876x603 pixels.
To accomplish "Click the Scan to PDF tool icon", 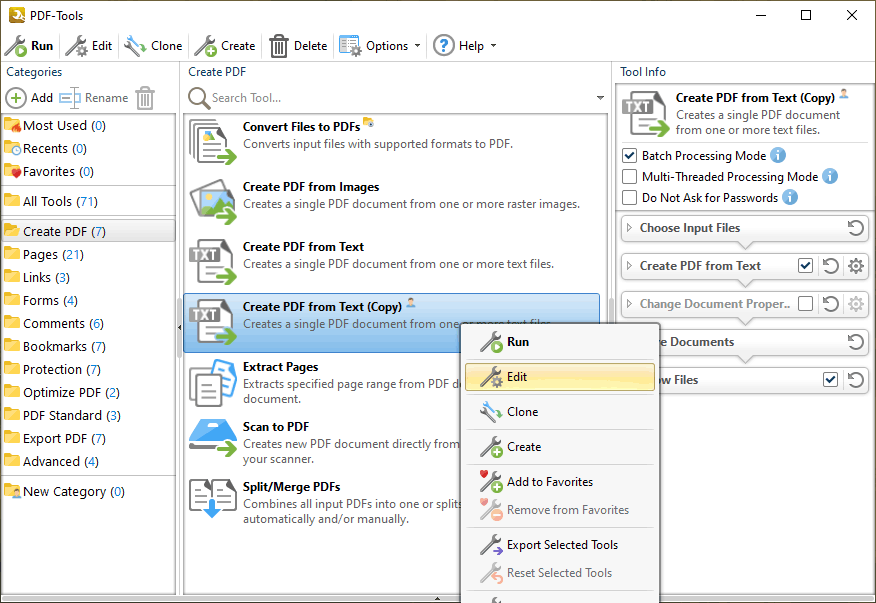I will click(212, 438).
